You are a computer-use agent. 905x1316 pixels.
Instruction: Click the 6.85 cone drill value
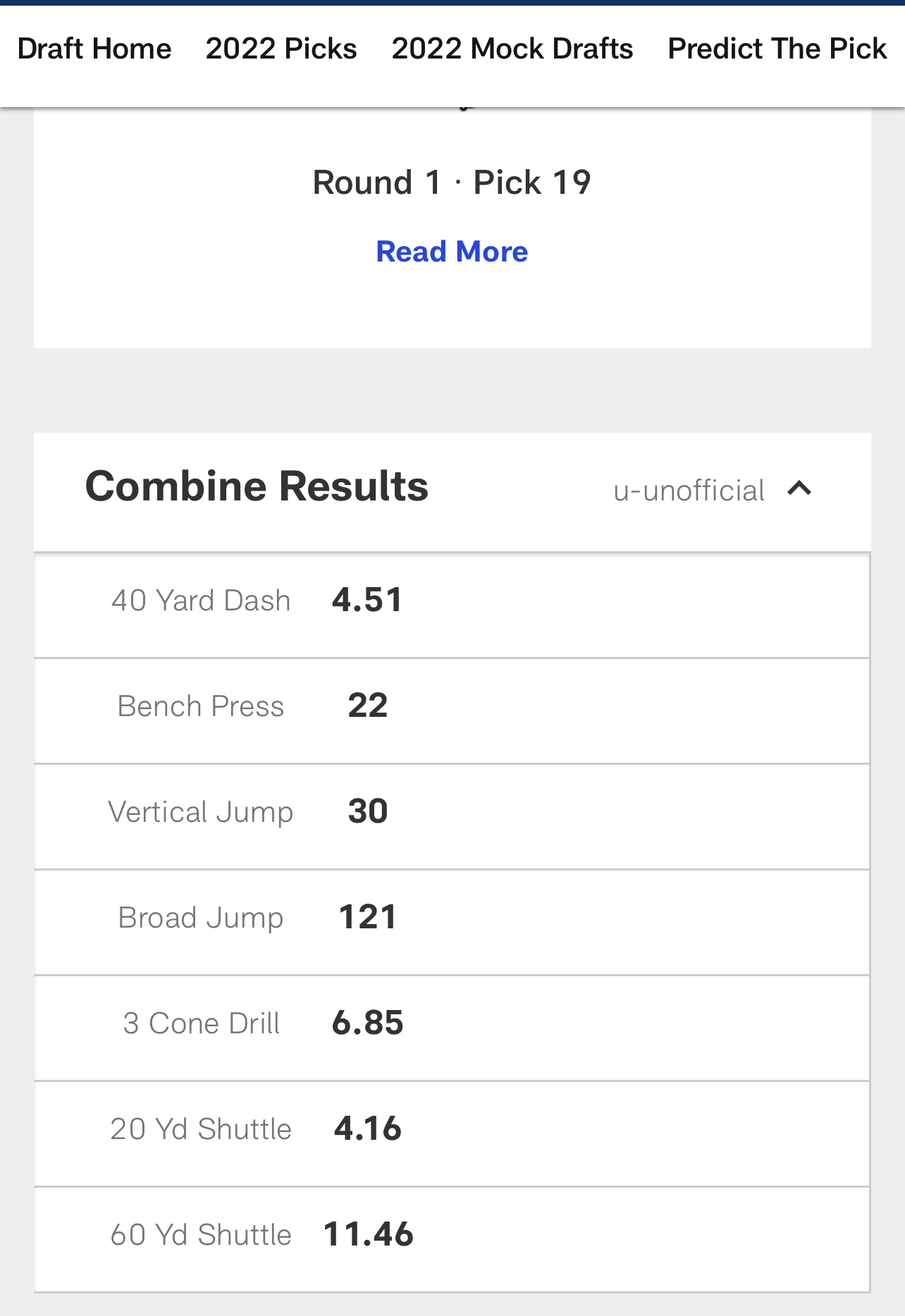click(x=367, y=1023)
